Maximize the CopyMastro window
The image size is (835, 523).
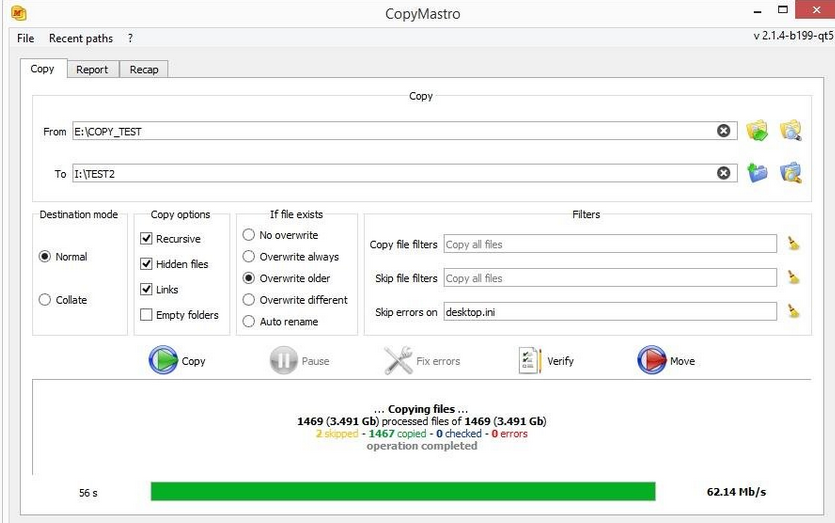pos(783,10)
